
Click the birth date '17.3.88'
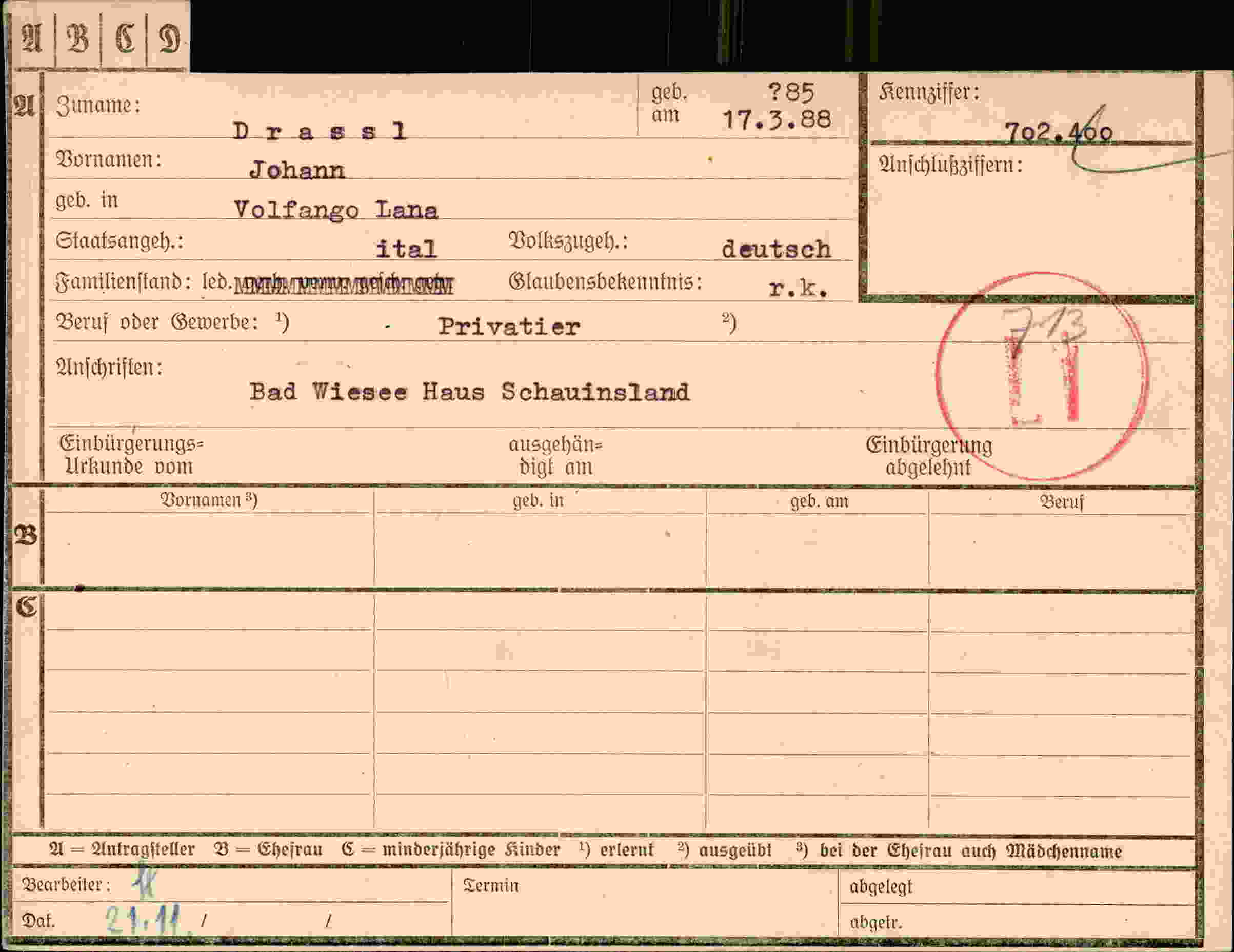pos(777,119)
